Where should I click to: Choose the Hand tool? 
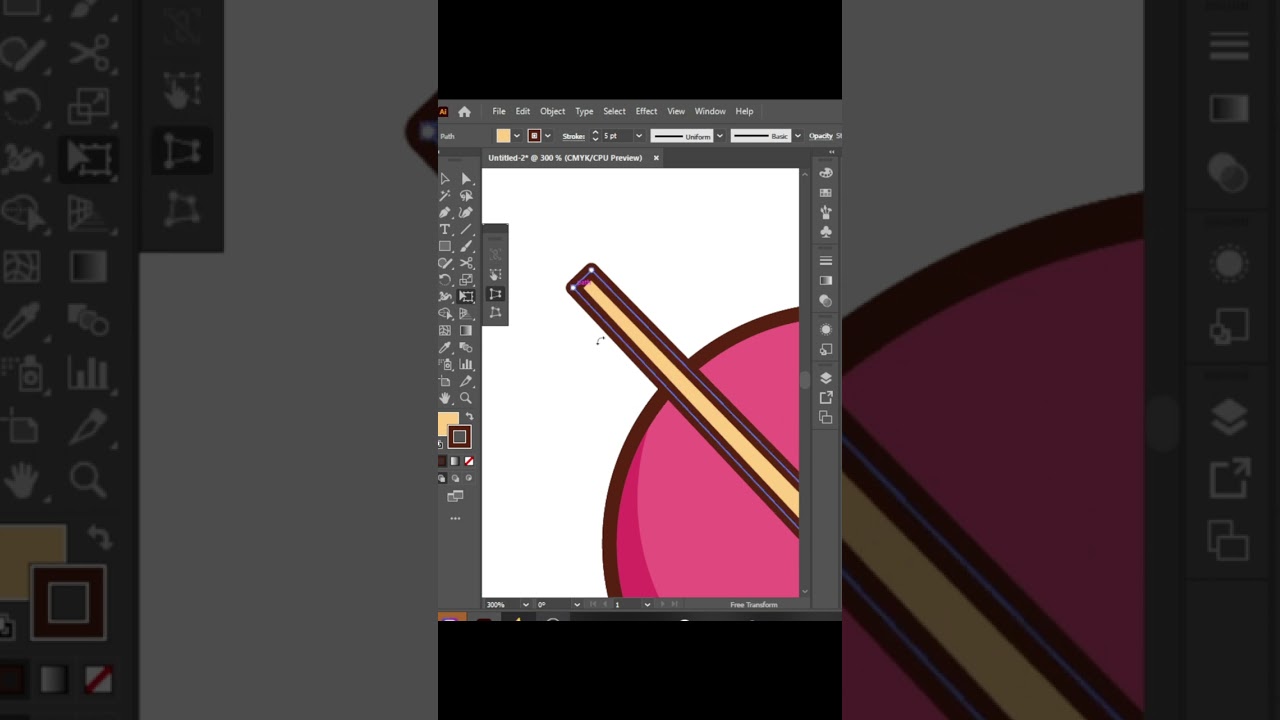[445, 398]
